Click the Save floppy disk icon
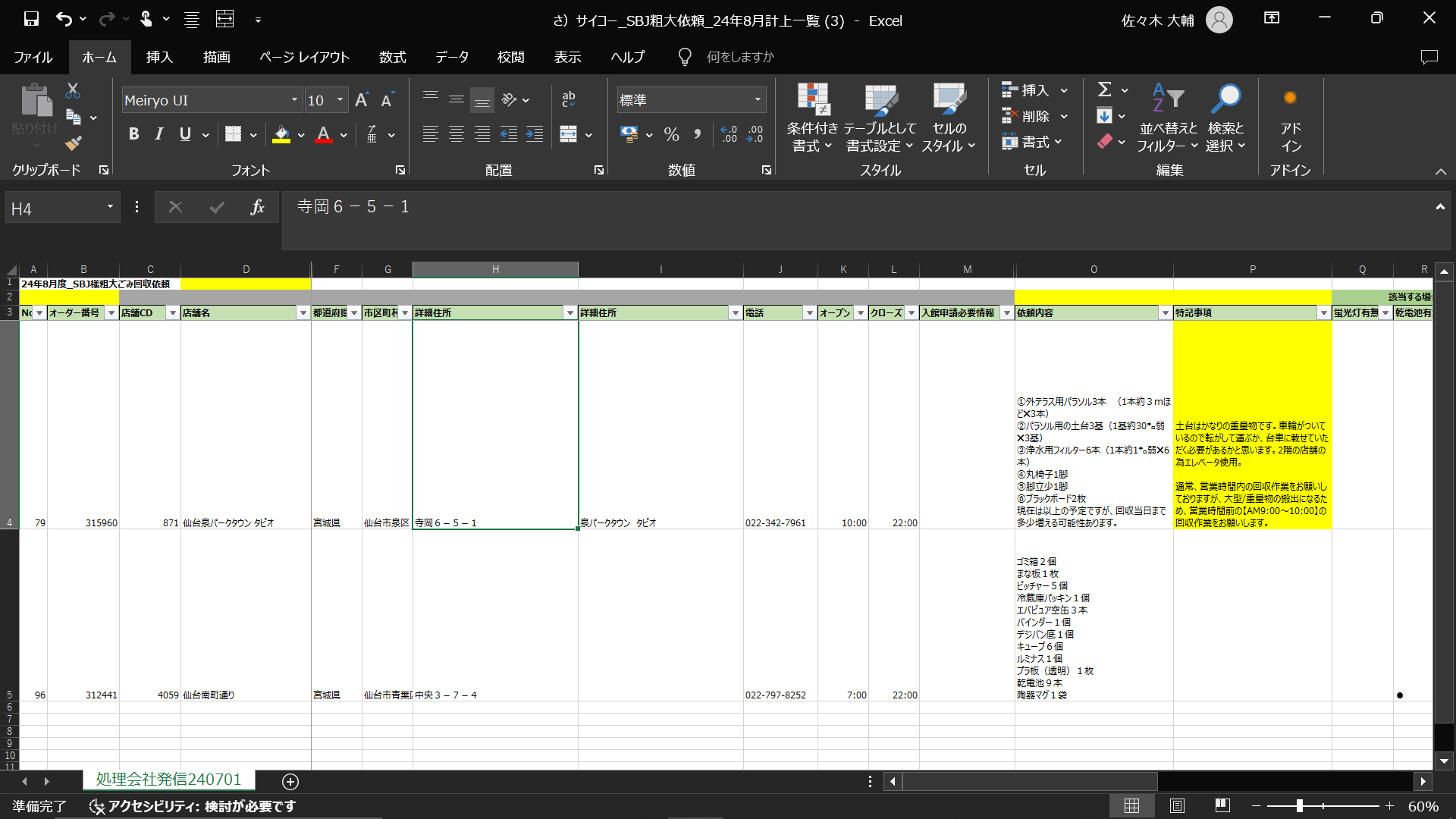 coord(31,20)
